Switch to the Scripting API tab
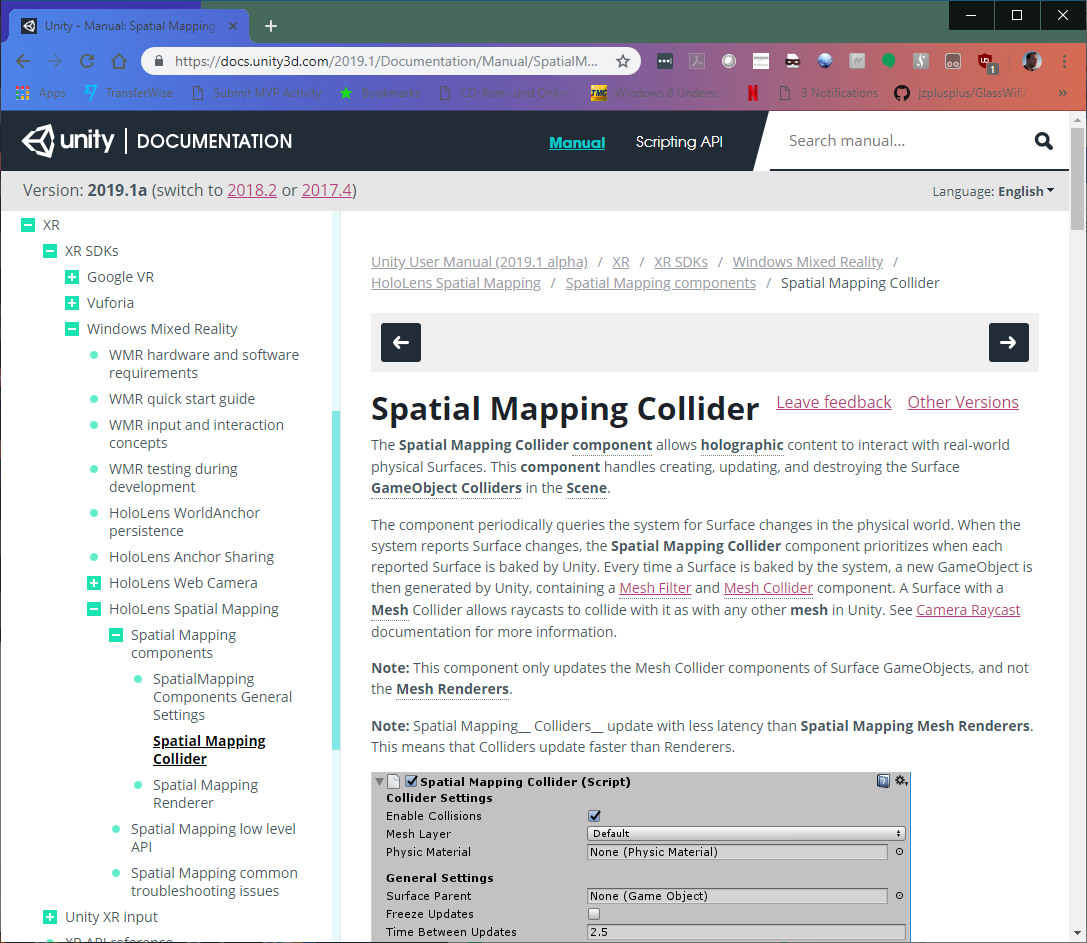 678,141
